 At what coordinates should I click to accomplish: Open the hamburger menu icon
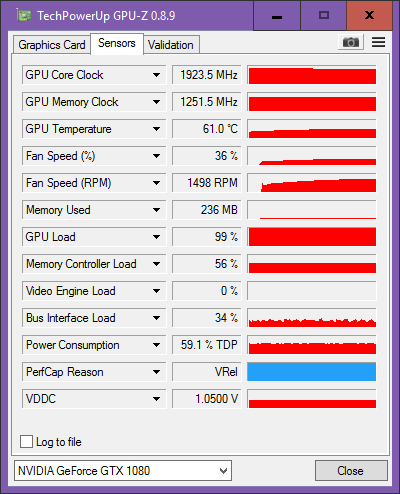pyautogui.click(x=378, y=42)
